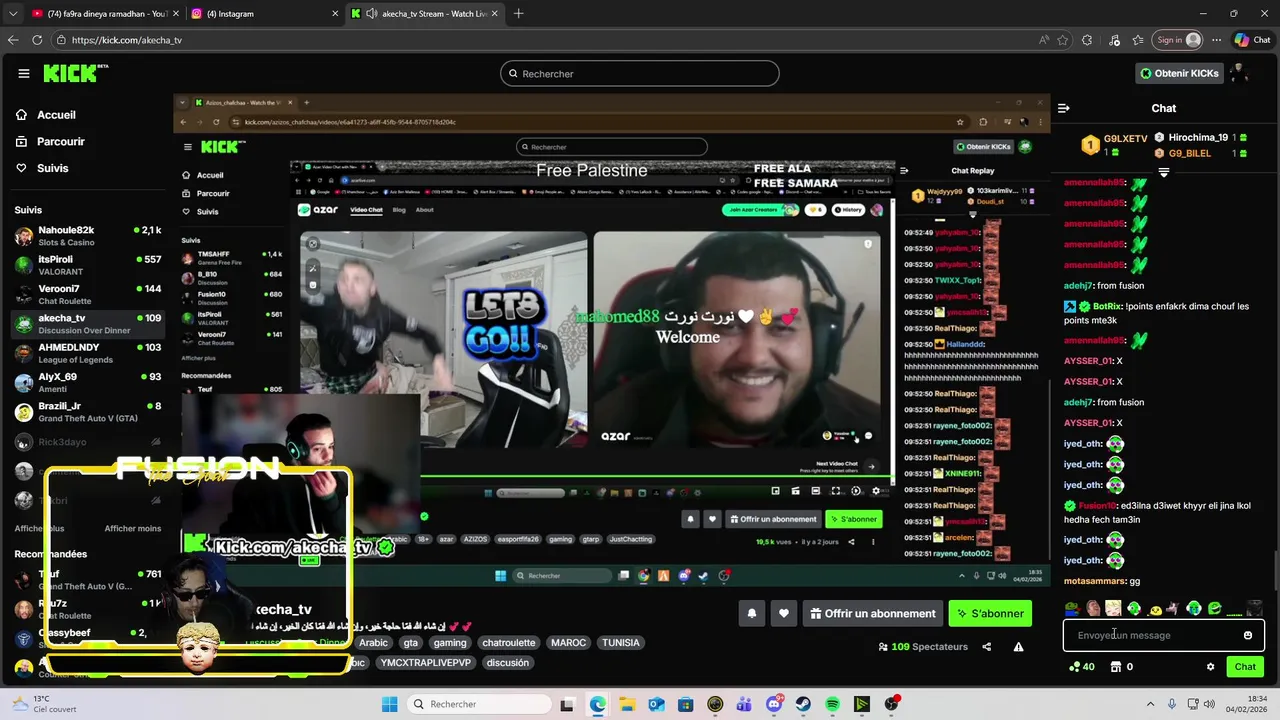
Task: Click Offrir un abonnement button
Action: pos(873,614)
